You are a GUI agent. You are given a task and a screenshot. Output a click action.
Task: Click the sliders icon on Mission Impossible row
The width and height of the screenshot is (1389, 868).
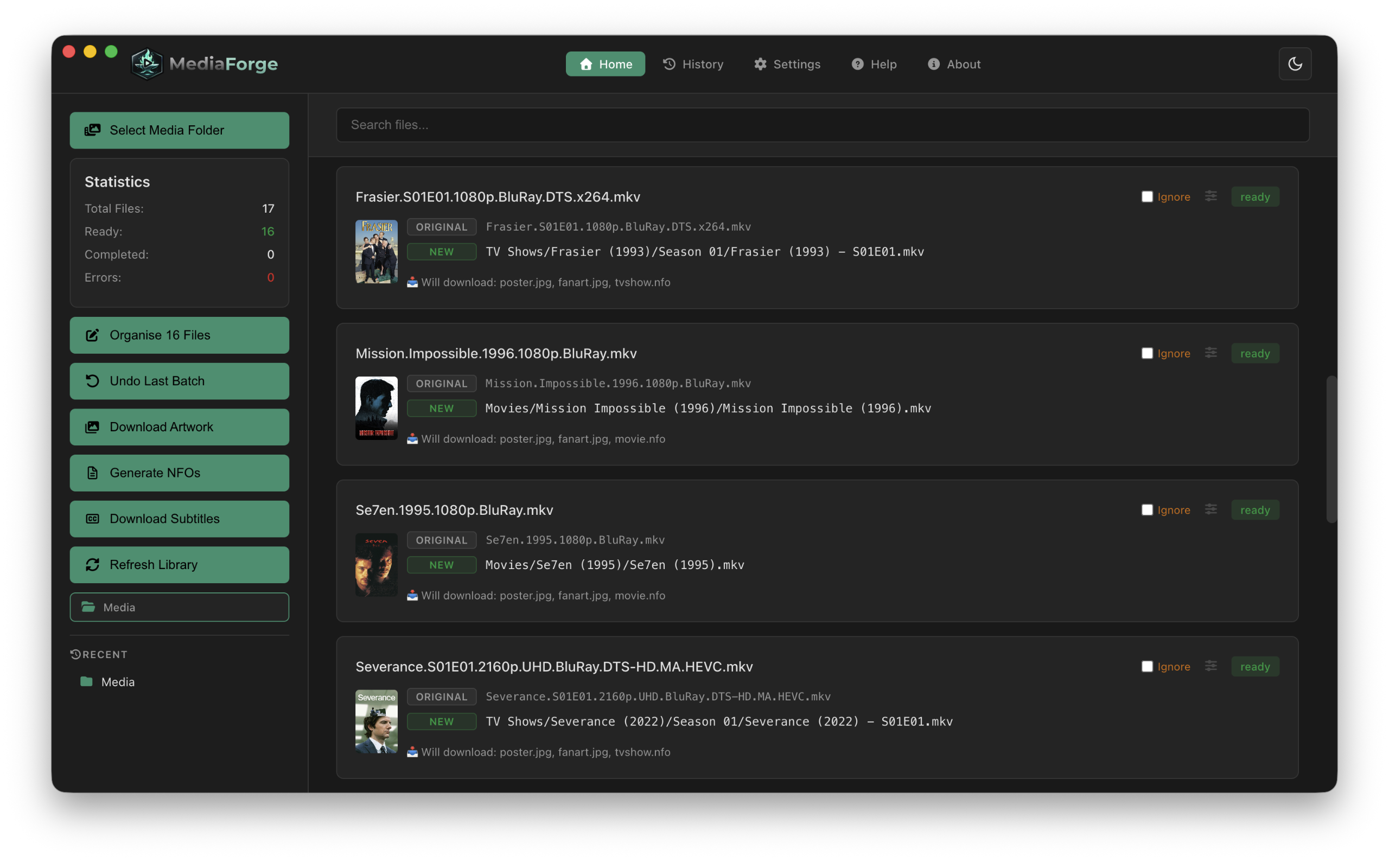1211,353
